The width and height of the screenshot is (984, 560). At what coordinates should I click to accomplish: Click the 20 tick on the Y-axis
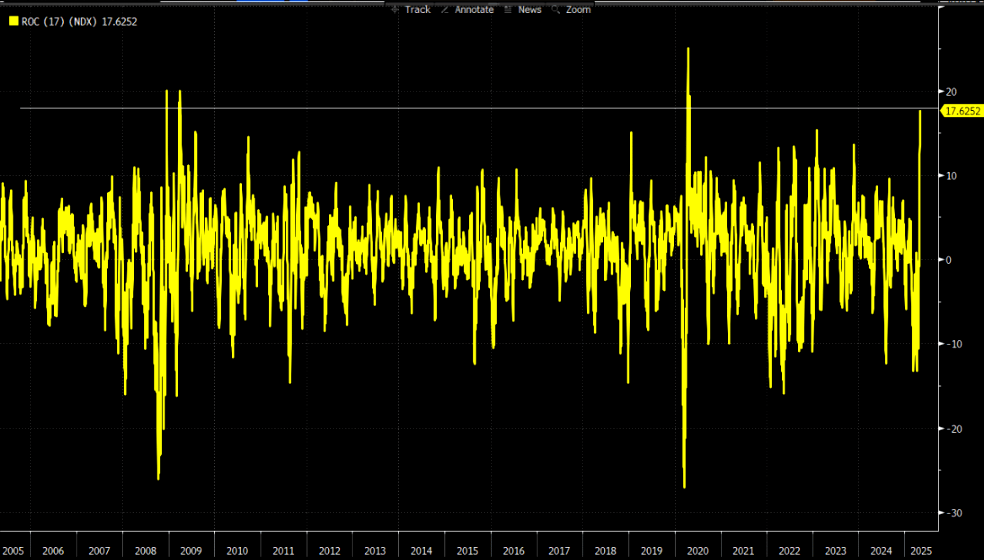[950, 92]
